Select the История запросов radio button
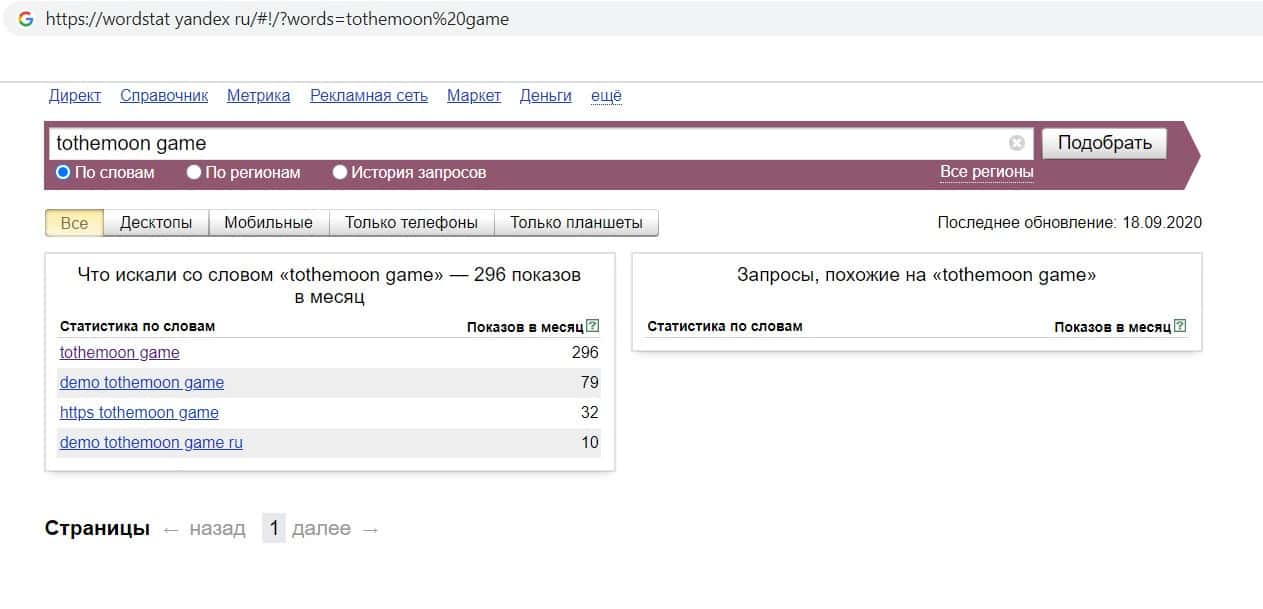1263x609 pixels. tap(340, 172)
